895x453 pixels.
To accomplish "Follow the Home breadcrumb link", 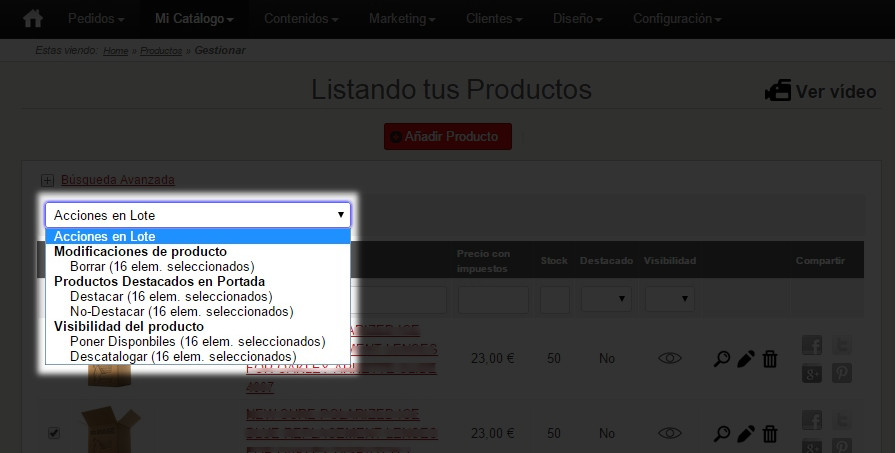I will pos(115,51).
